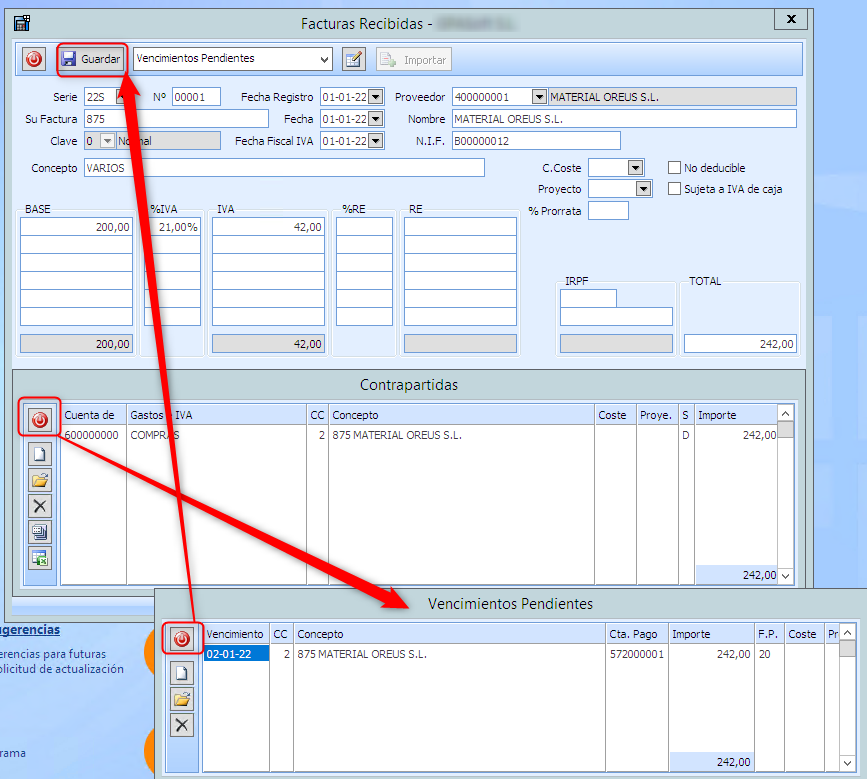Open the Proyecto dropdown
Viewport: 867px width, 779px height.
(x=643, y=188)
